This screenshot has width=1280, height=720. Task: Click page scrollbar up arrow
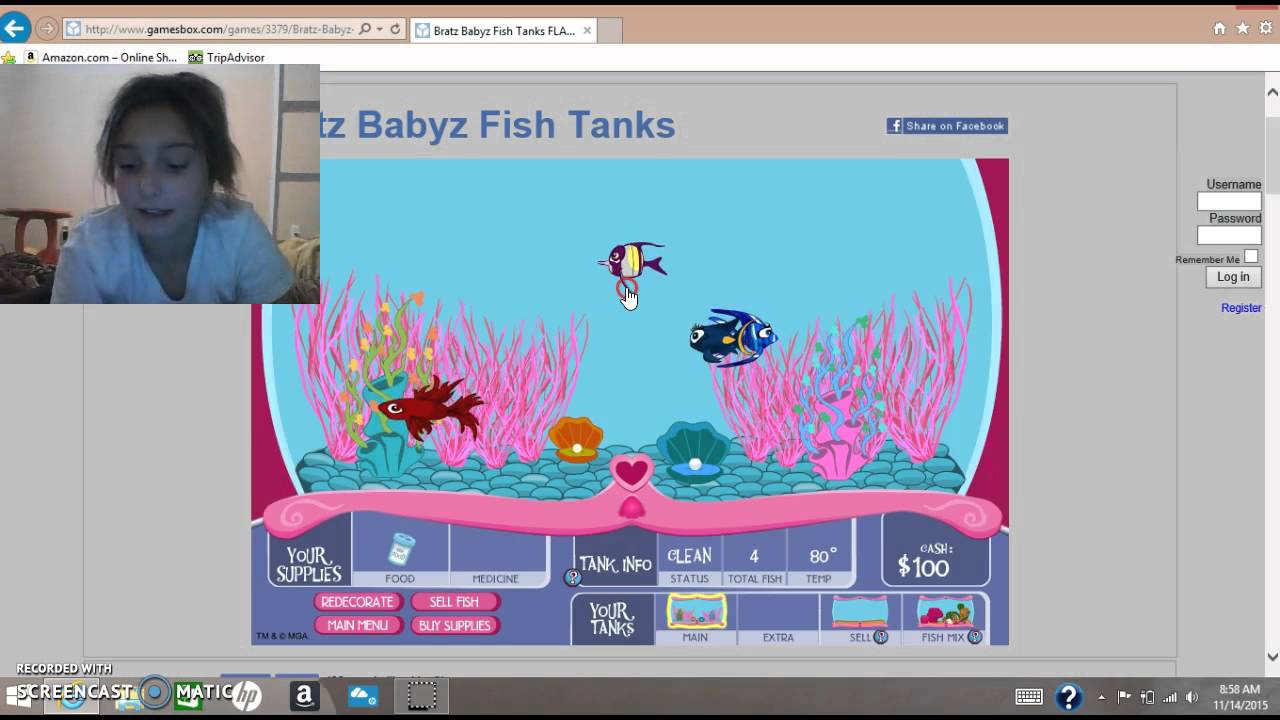coord(1272,92)
